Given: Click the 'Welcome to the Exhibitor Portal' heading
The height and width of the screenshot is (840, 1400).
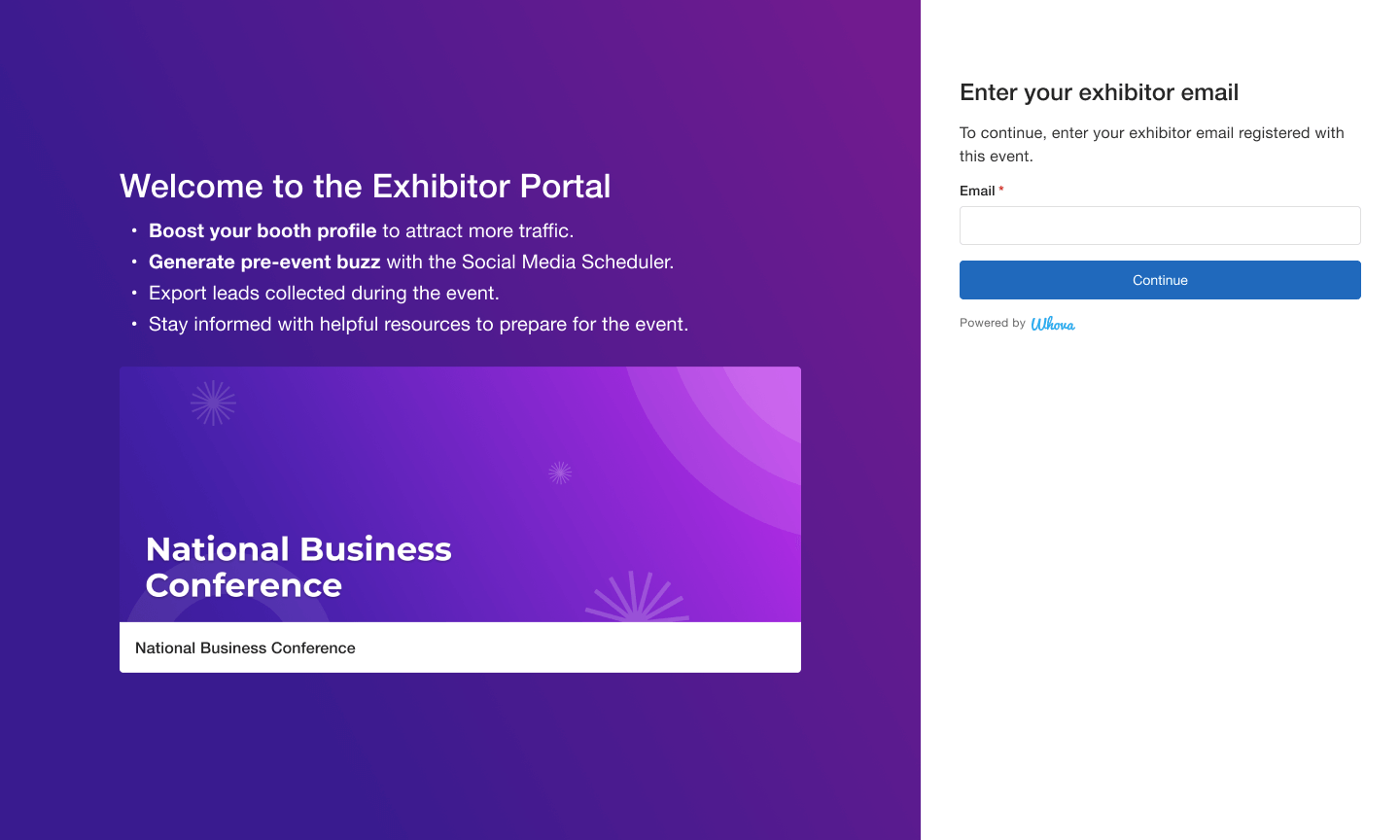Looking at the screenshot, I should (x=365, y=186).
